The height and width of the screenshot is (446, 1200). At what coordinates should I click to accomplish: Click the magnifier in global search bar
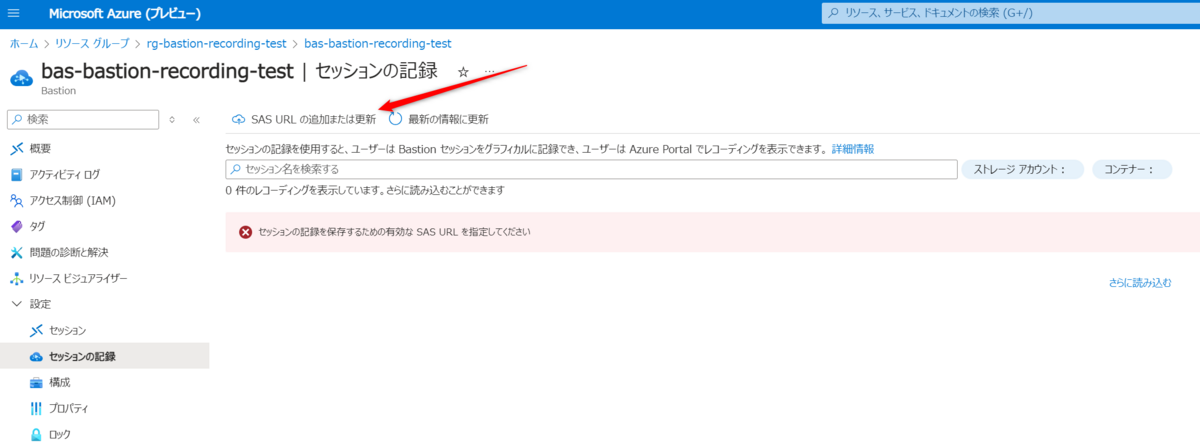[835, 14]
